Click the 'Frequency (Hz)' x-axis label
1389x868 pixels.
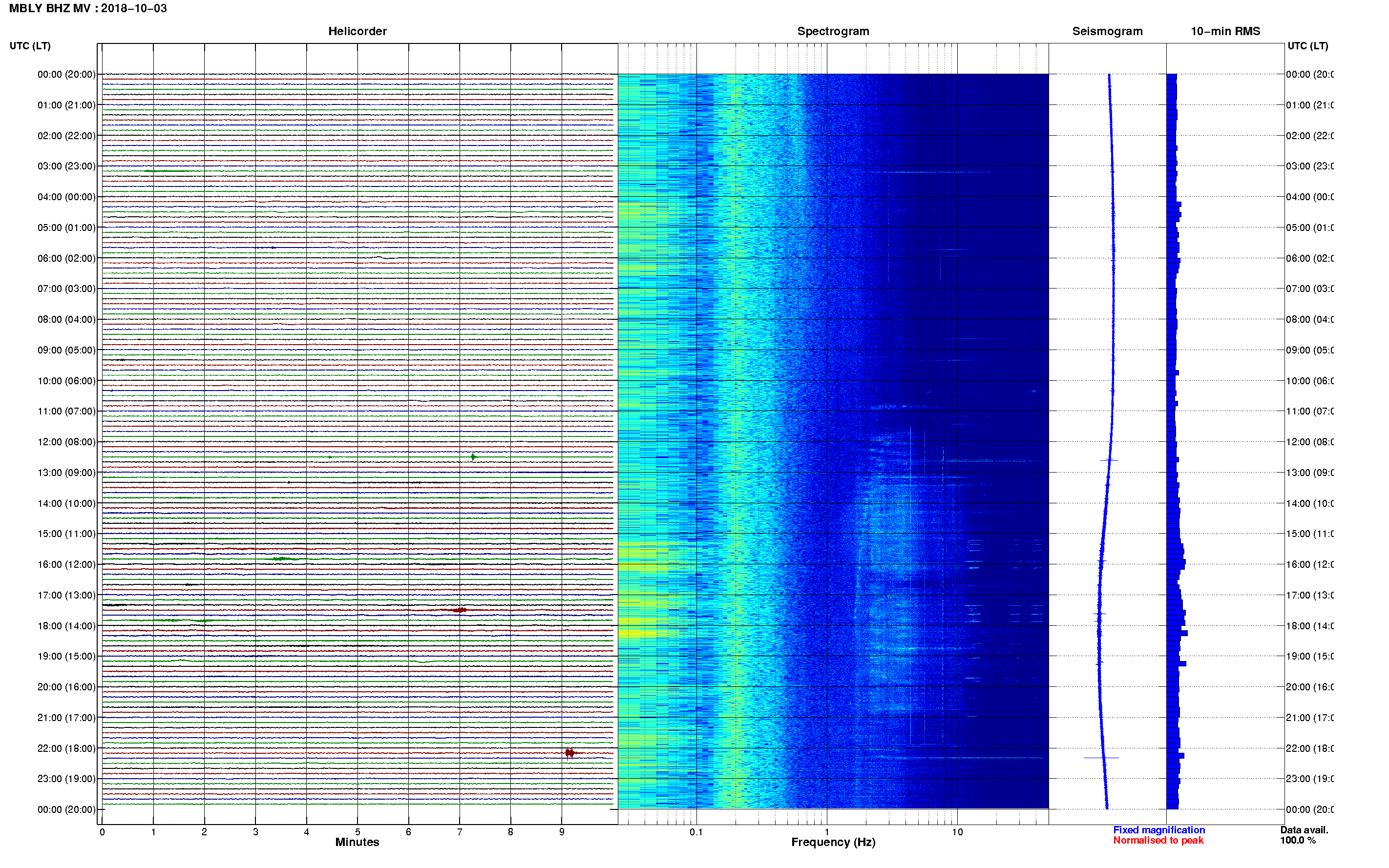tap(833, 843)
